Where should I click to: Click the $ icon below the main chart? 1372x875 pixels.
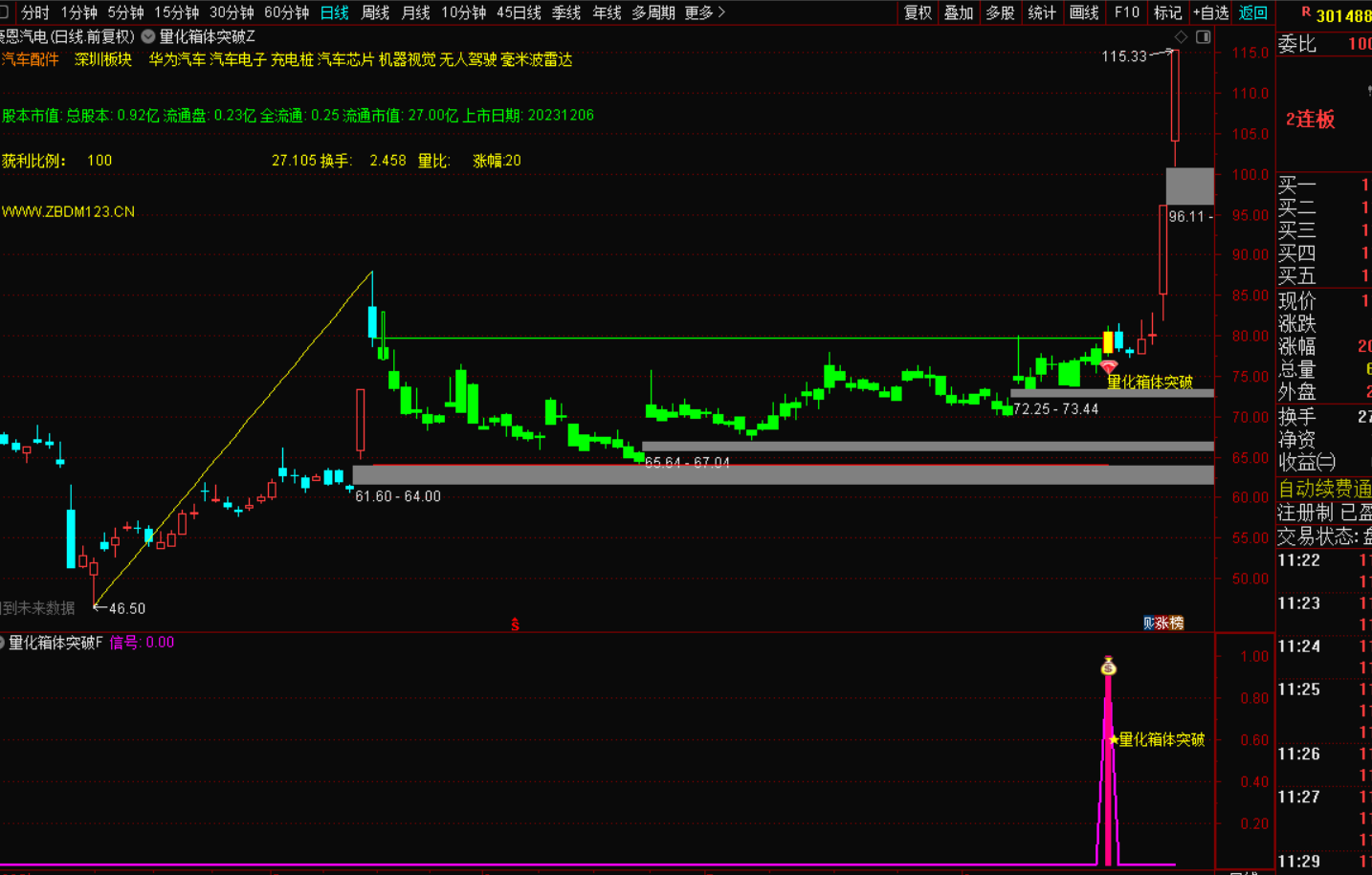pos(515,623)
